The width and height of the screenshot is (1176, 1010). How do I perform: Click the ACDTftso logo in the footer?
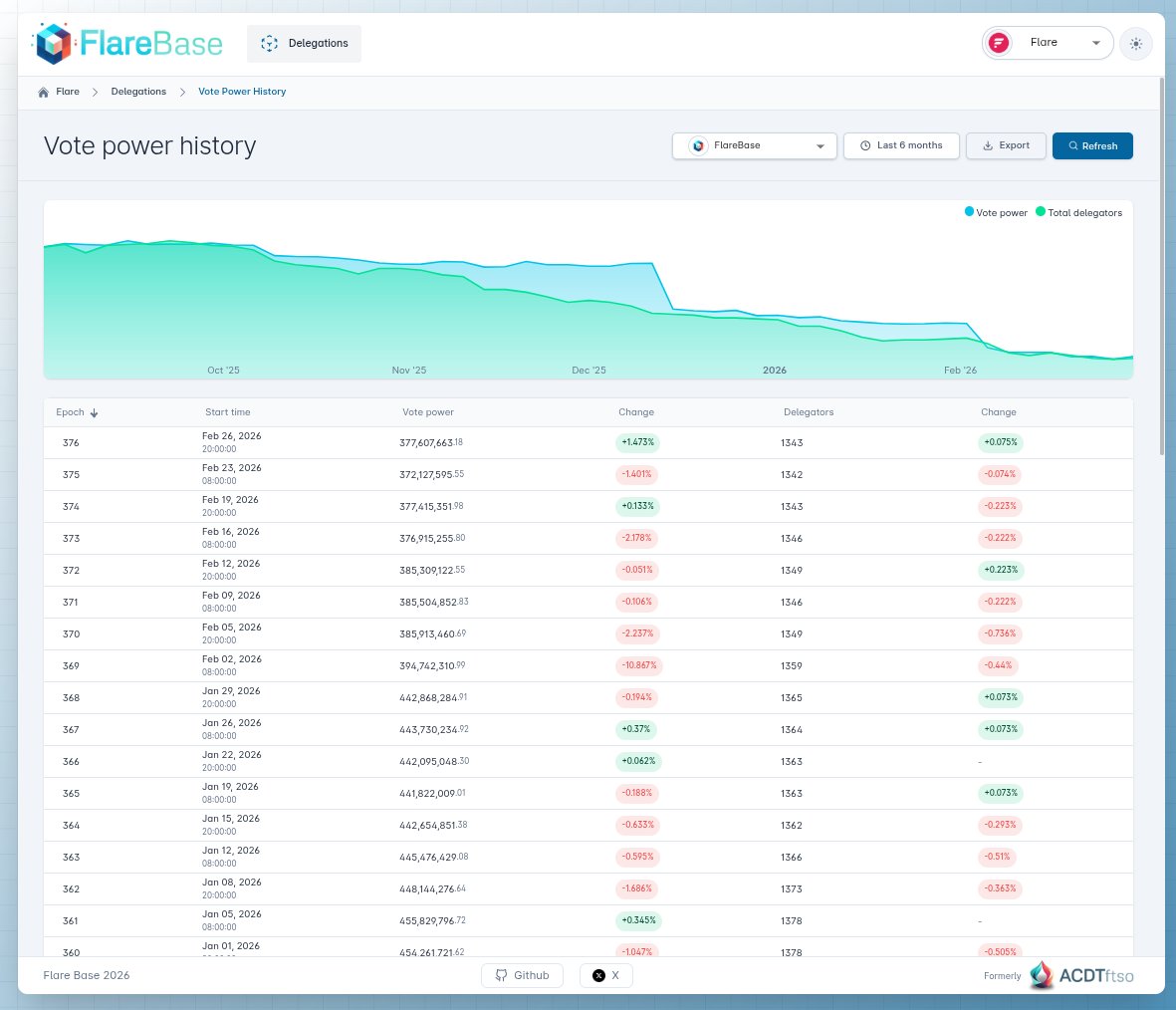tap(1043, 975)
